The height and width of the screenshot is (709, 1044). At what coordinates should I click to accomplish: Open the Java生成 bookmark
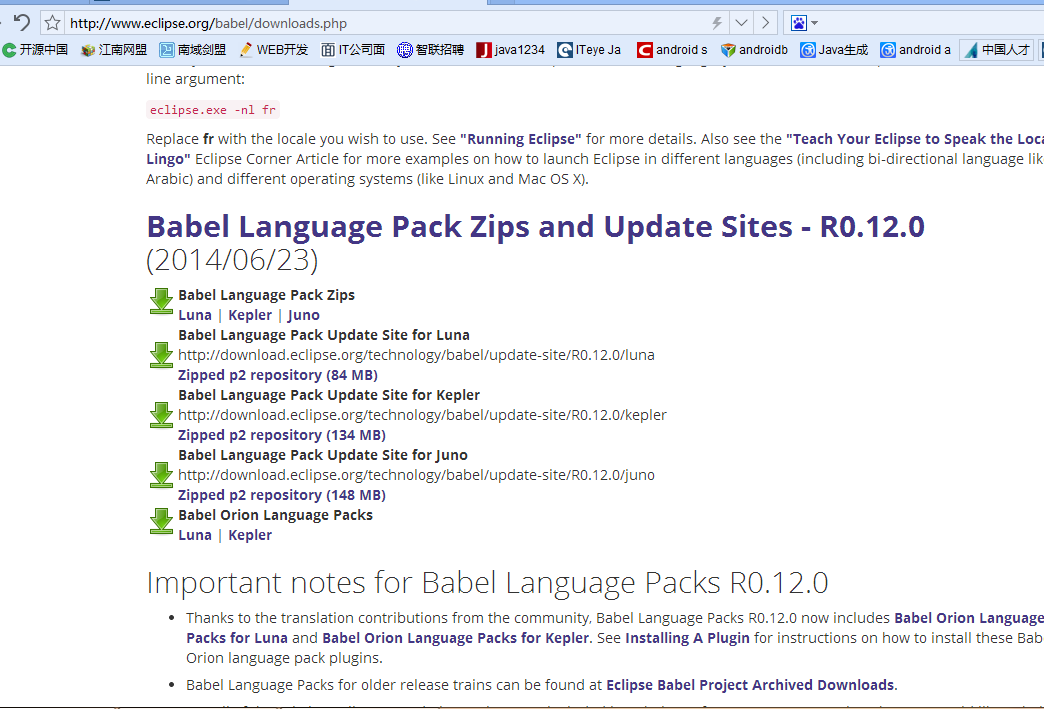(834, 50)
